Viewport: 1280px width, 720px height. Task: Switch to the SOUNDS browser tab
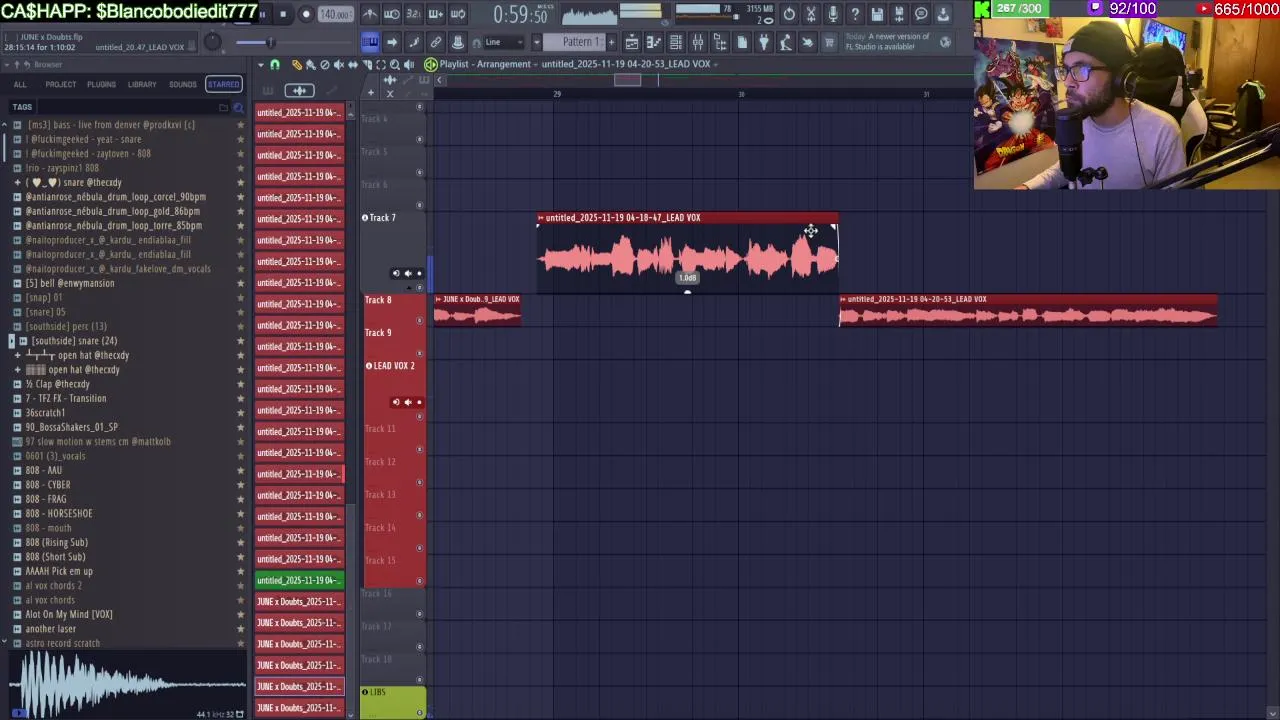point(183,84)
